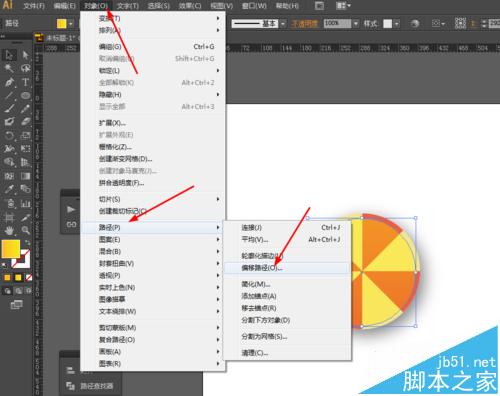Select the Line Segment tool
Viewport: 500px width, 396px height.
tap(9, 95)
